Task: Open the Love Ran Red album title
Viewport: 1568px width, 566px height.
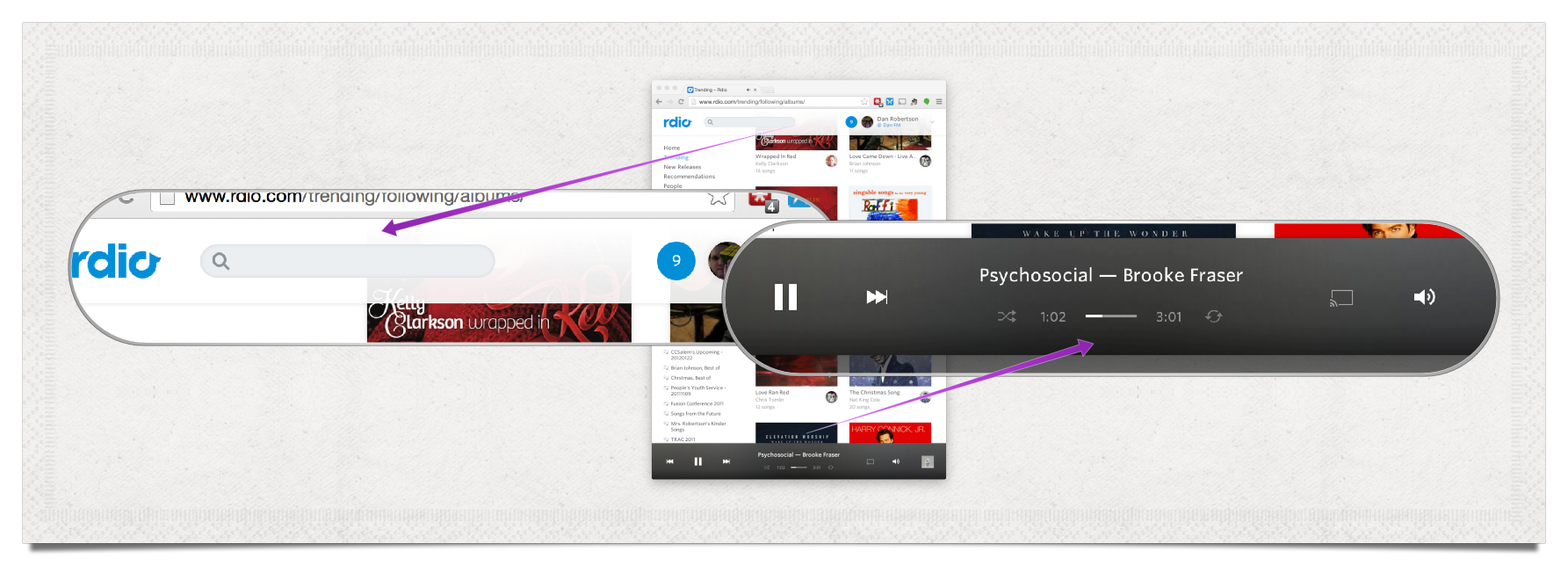Action: click(x=772, y=393)
